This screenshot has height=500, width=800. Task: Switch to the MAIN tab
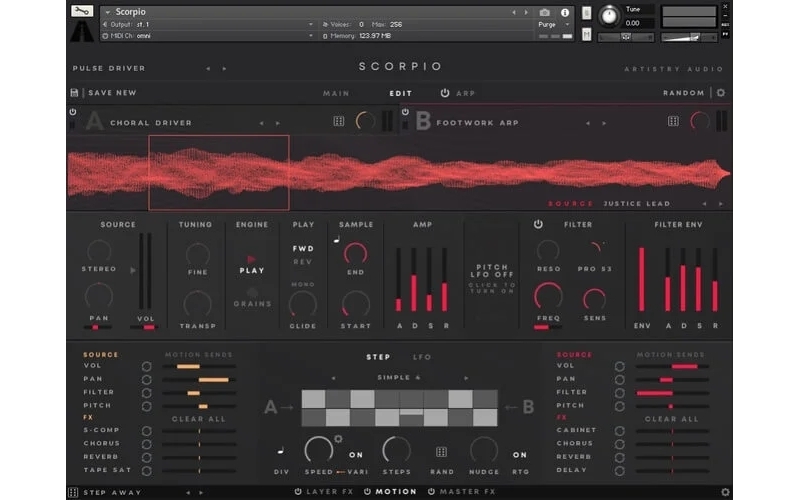point(336,93)
